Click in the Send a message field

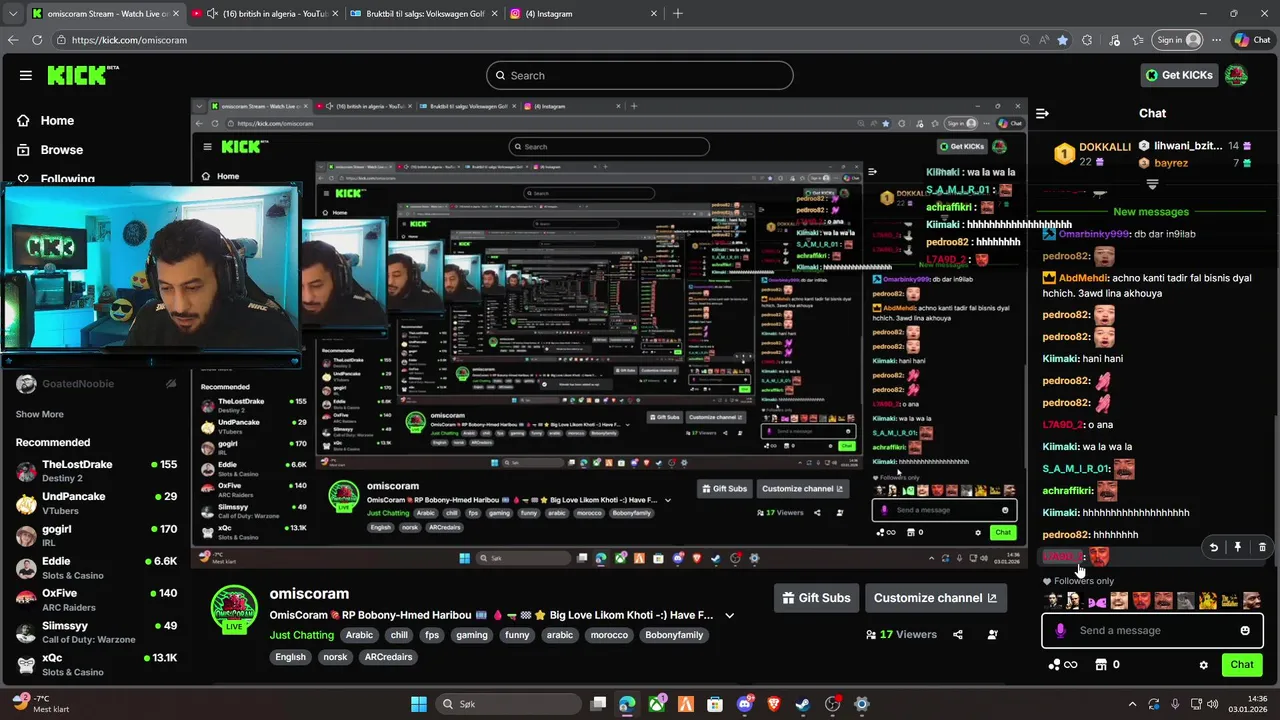coord(1150,630)
